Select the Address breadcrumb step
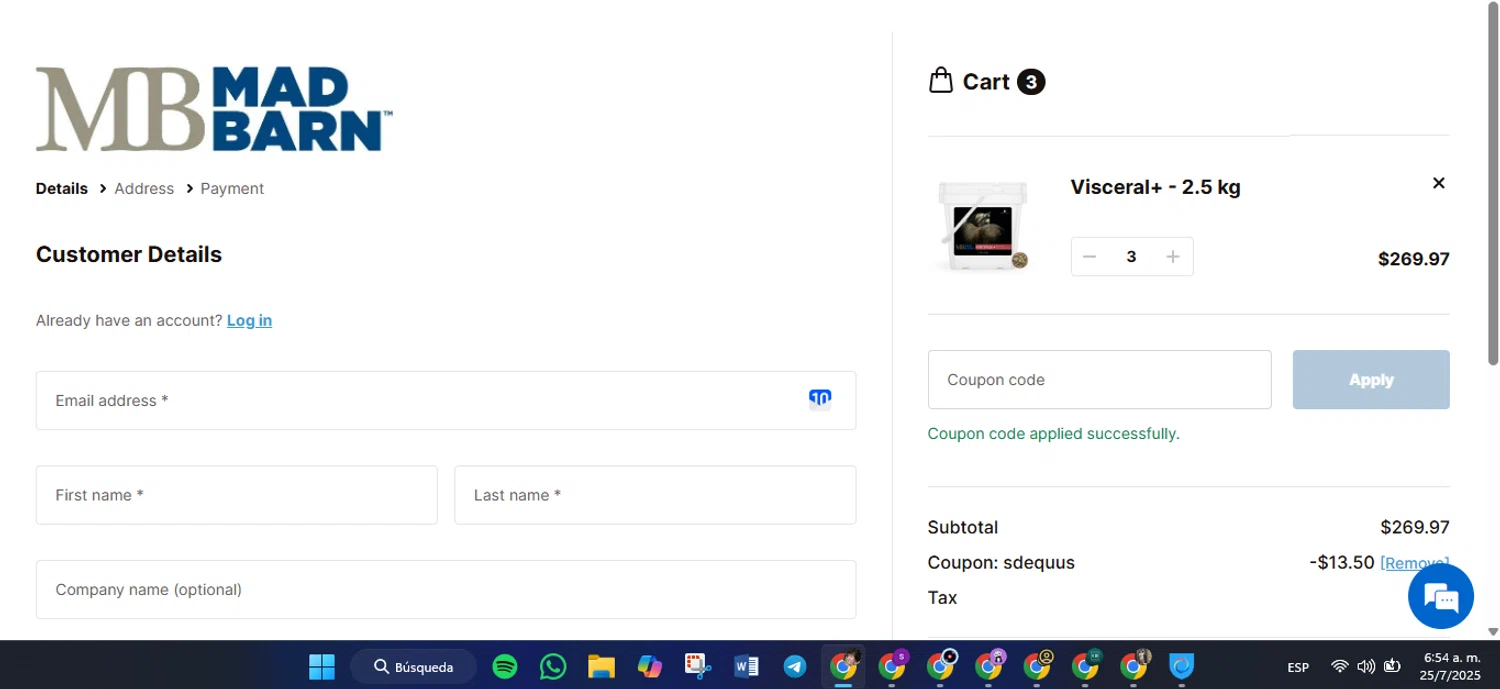Screen dimensions: 1500x689 click(x=144, y=188)
